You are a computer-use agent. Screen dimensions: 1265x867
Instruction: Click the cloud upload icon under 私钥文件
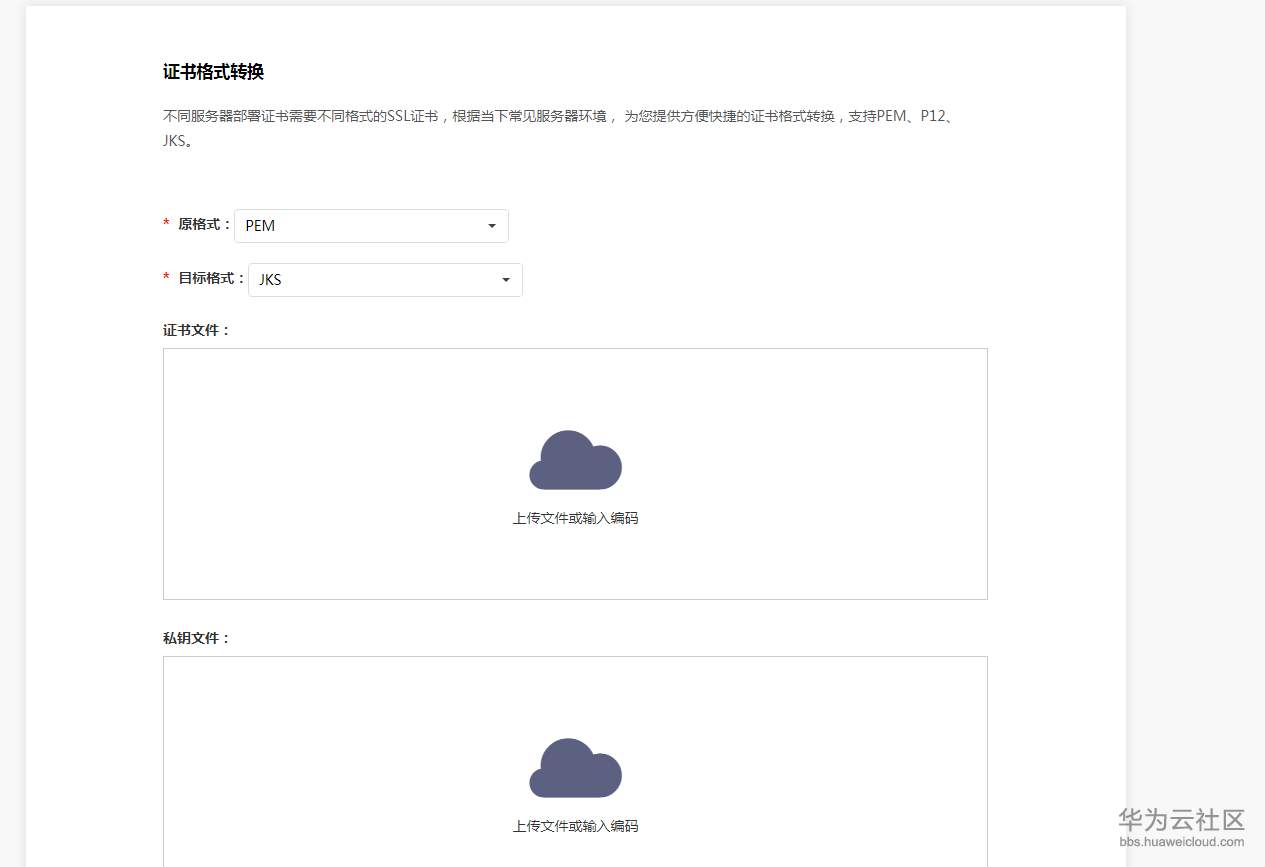(575, 768)
